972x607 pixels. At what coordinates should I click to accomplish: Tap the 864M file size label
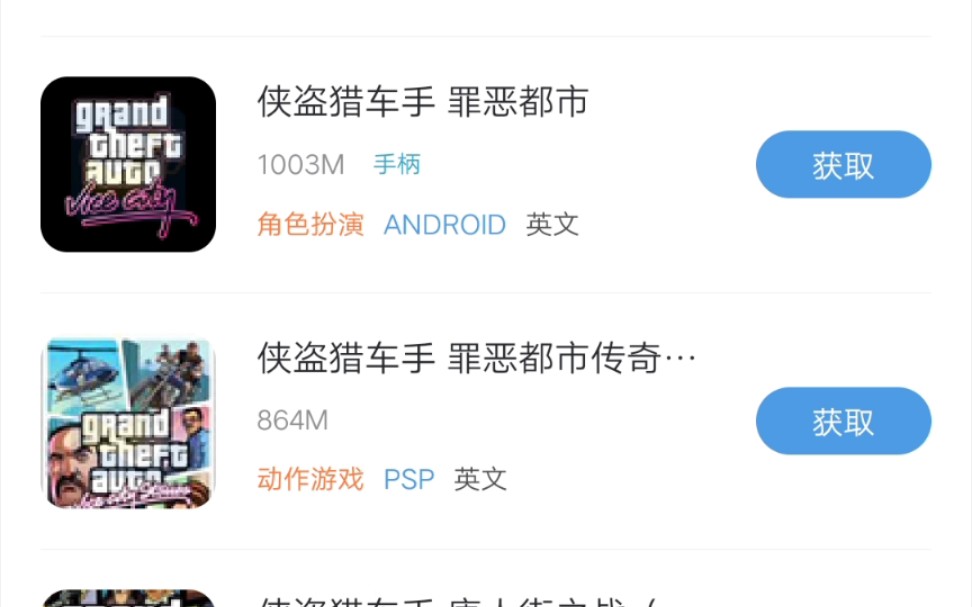pos(293,420)
